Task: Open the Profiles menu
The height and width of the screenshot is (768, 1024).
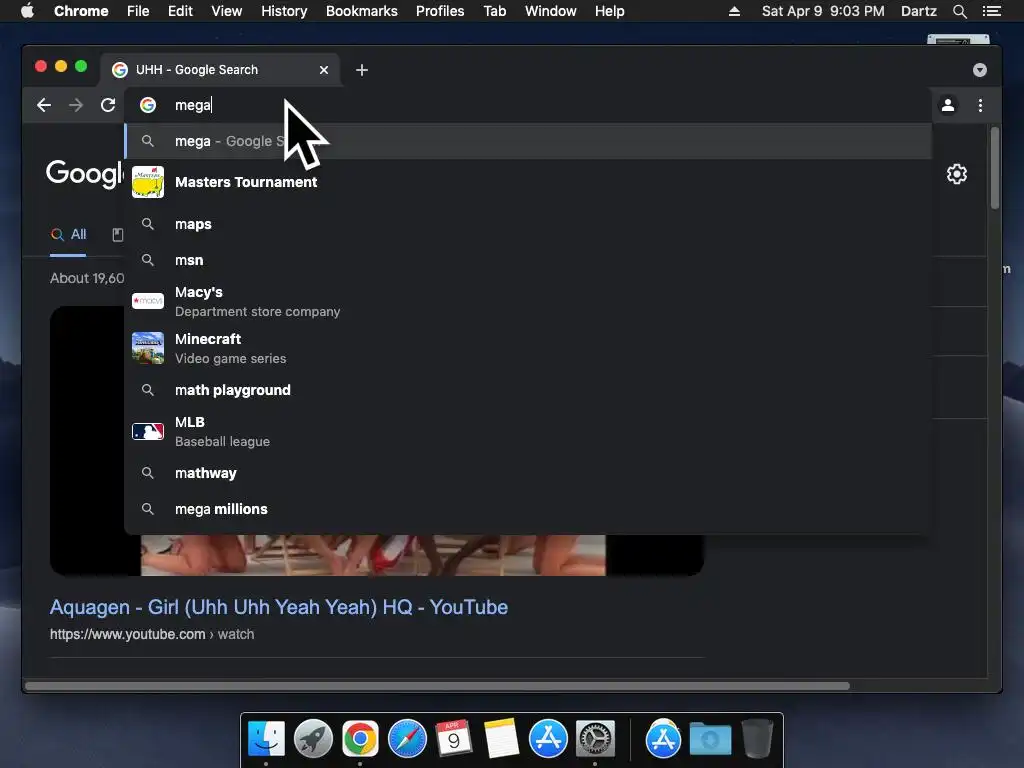Action: [x=440, y=11]
